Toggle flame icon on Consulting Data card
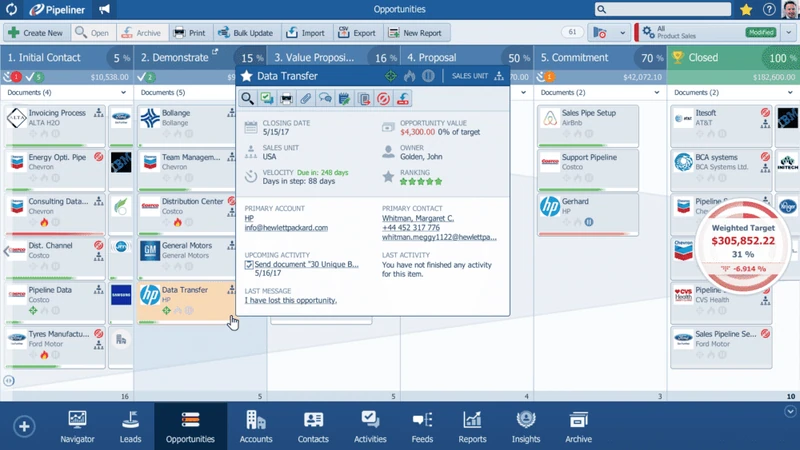The image size is (800, 450). (44, 222)
